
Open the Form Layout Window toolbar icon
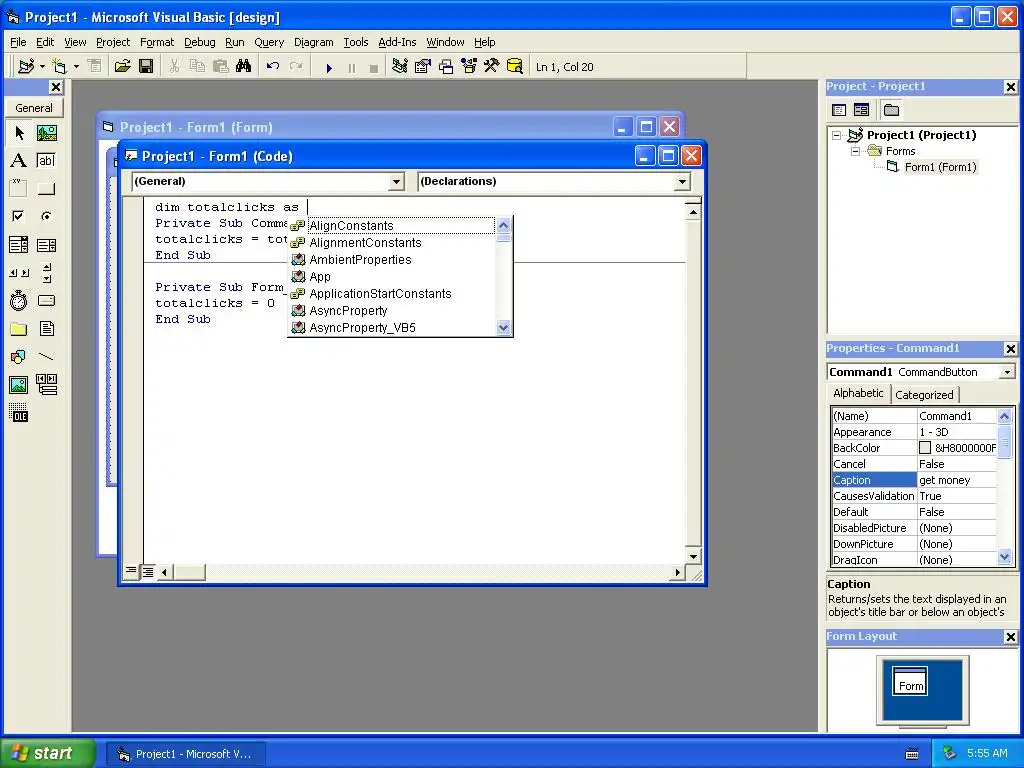pos(446,66)
